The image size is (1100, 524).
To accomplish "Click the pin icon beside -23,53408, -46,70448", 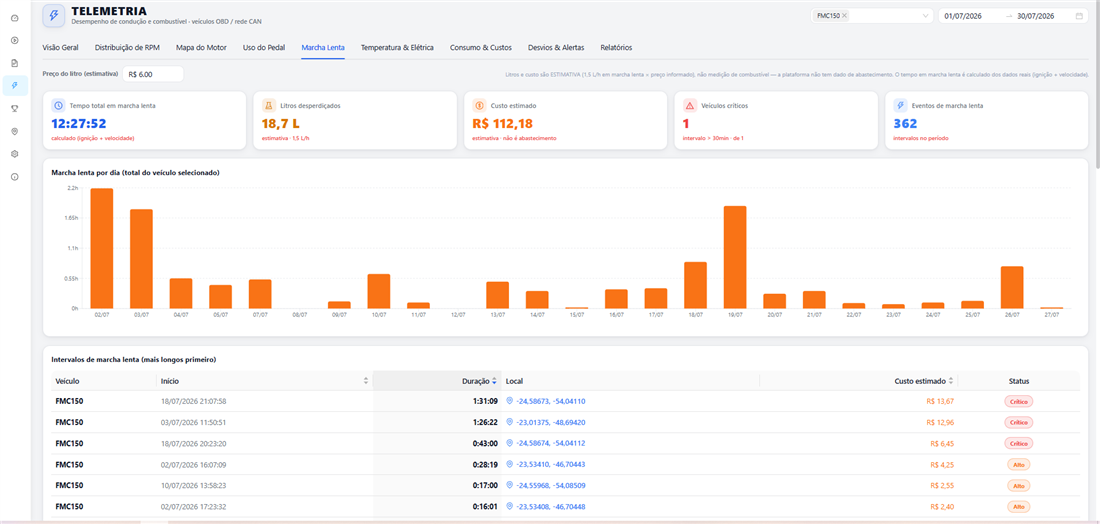I will pyautogui.click(x=509, y=506).
